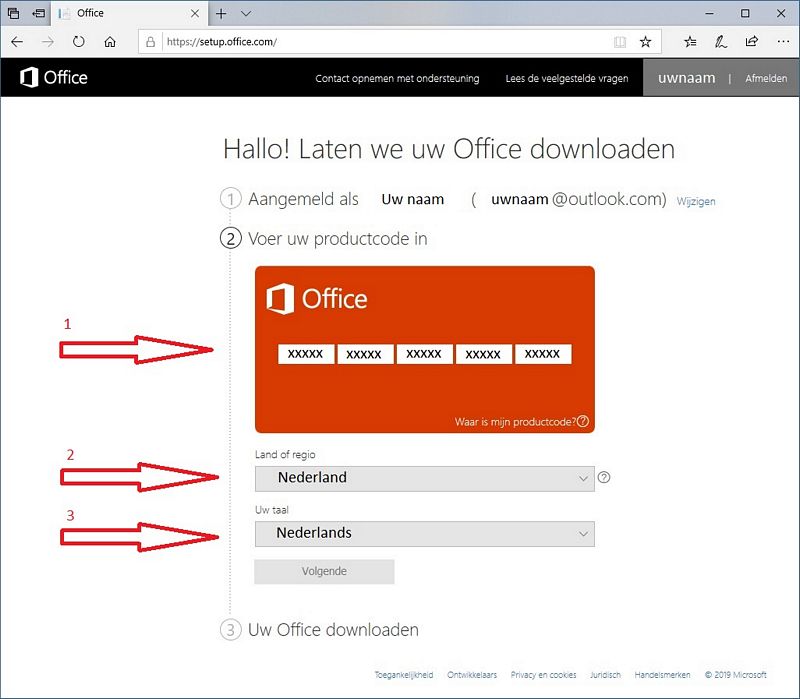The height and width of the screenshot is (699, 800).
Task: Open Juridisch footer link
Action: tap(605, 675)
